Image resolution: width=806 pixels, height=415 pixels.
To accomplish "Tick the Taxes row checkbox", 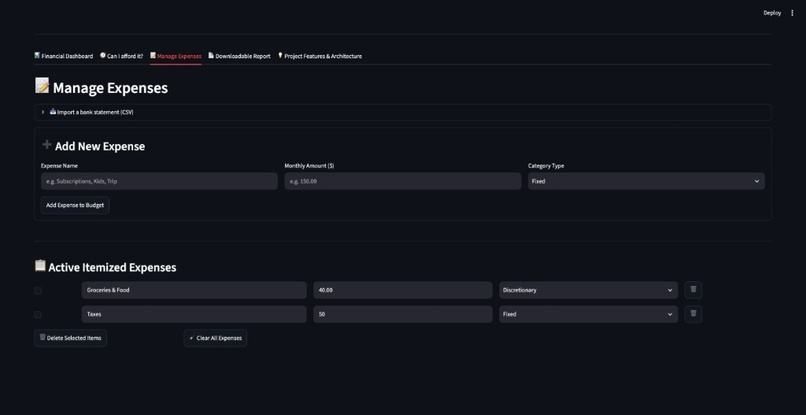I will point(38,314).
